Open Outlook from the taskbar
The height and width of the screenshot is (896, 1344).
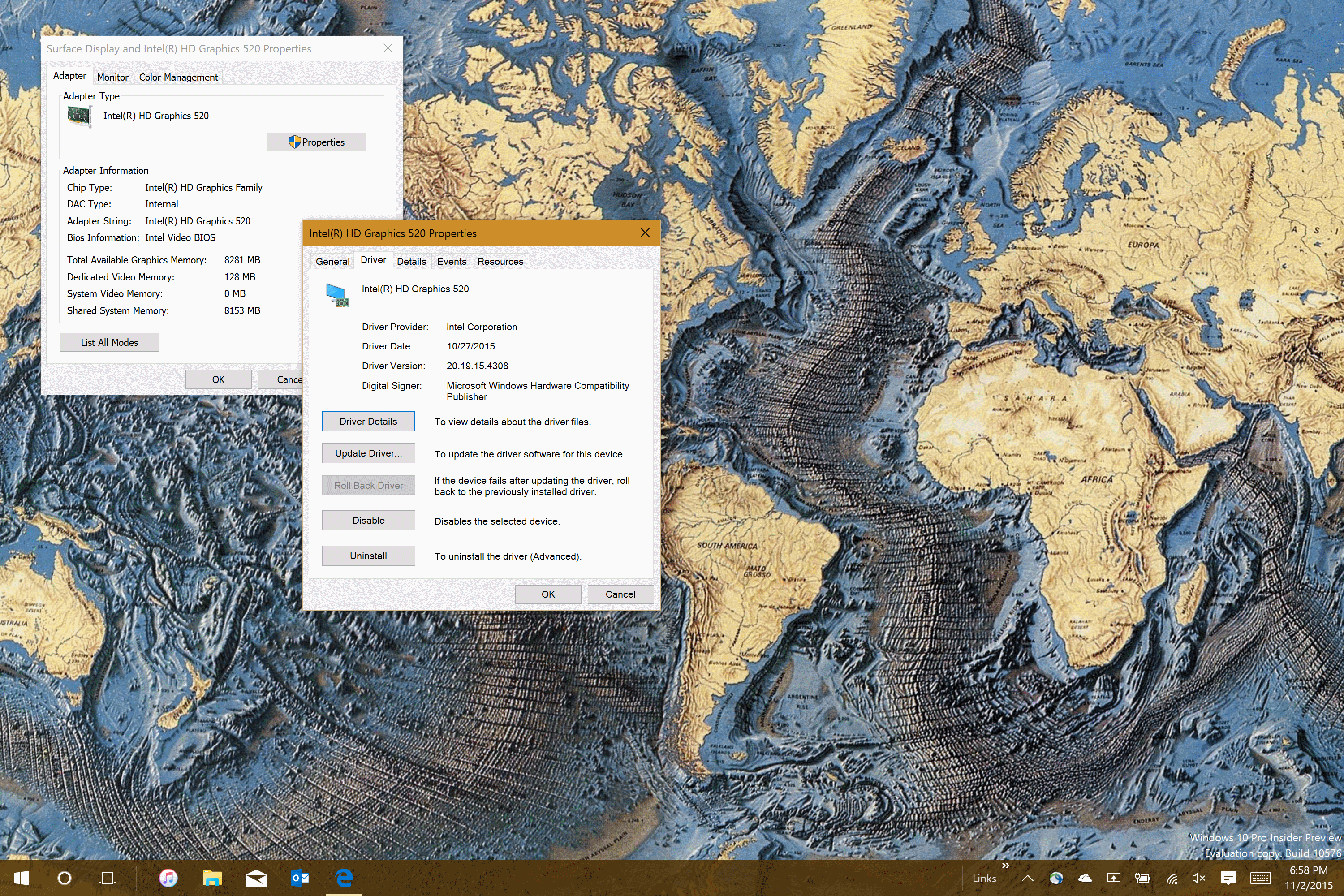(300, 878)
